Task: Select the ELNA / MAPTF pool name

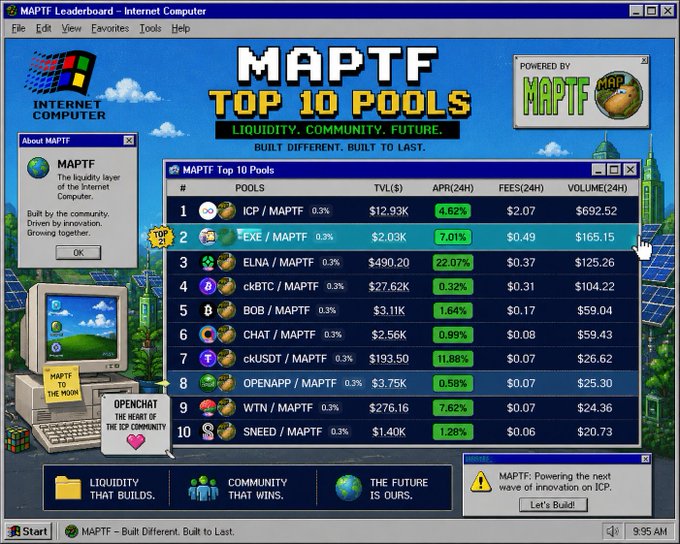Action: tap(278, 262)
